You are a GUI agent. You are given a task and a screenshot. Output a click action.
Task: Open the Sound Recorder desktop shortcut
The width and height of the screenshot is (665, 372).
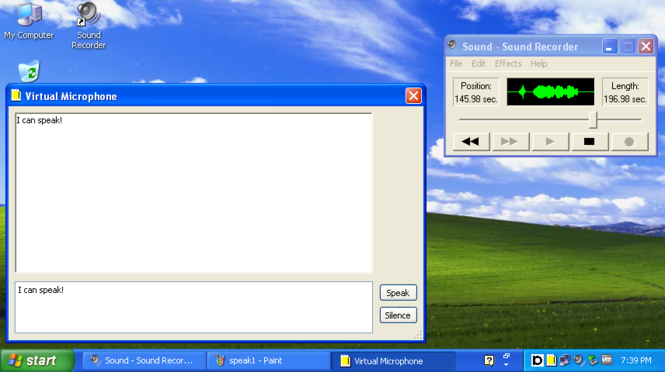coord(88,25)
